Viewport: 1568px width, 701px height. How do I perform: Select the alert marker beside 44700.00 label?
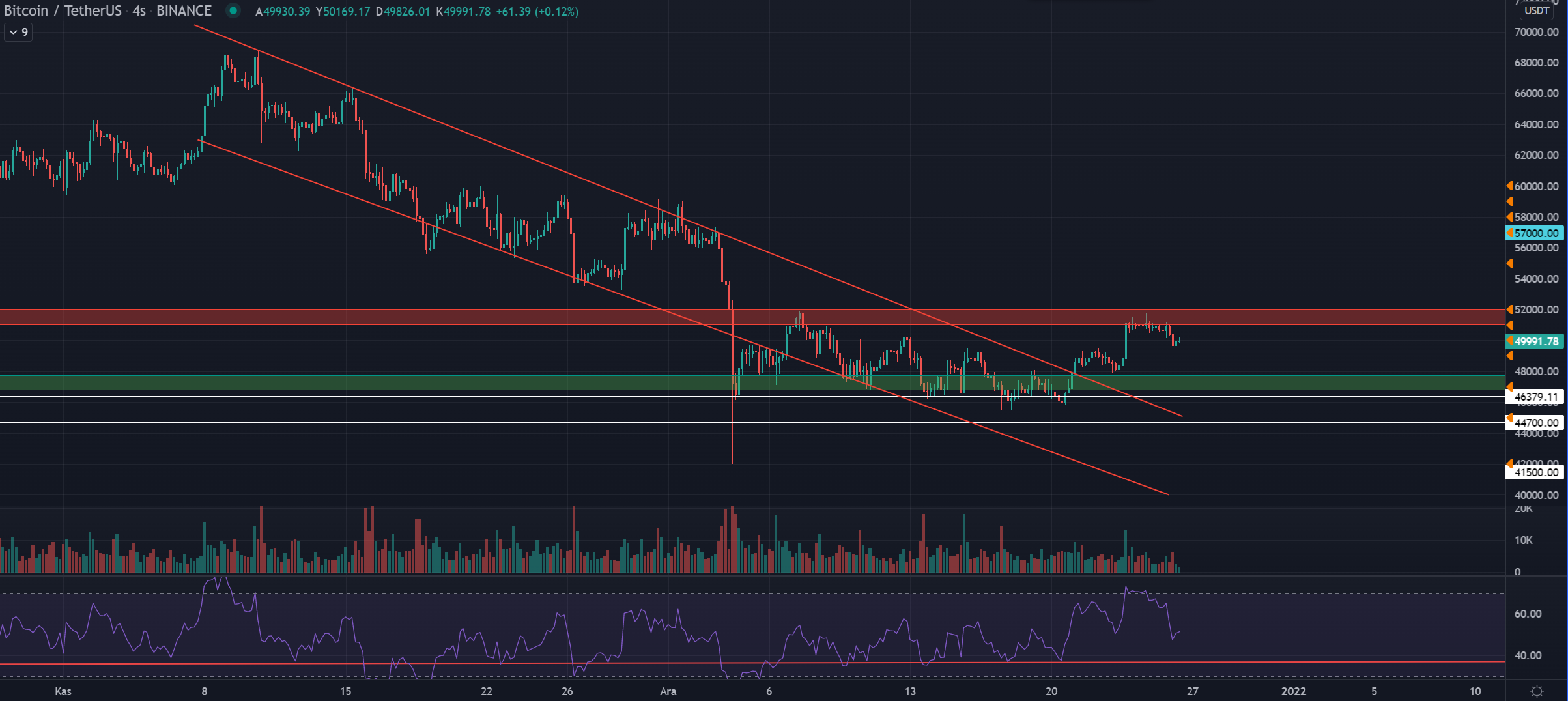click(1509, 418)
